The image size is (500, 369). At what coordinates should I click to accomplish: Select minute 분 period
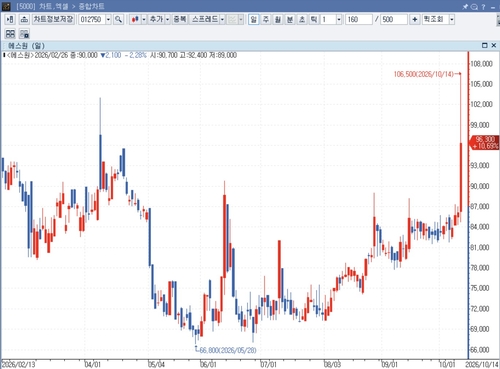pos(290,19)
